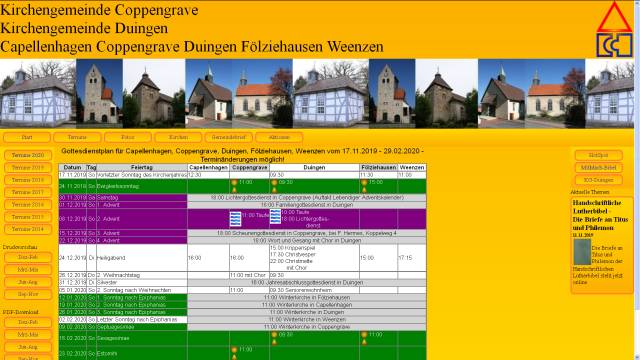Click the 900-Duingen button in right sidebar

(598, 180)
